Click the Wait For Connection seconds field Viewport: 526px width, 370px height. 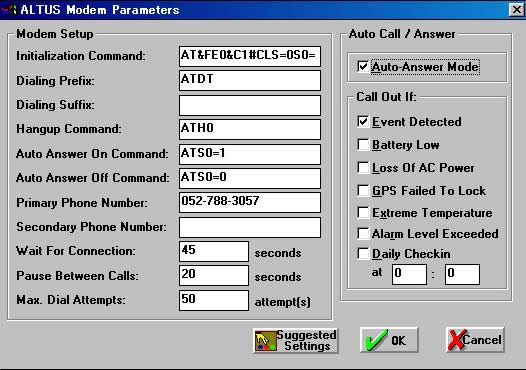point(214,251)
